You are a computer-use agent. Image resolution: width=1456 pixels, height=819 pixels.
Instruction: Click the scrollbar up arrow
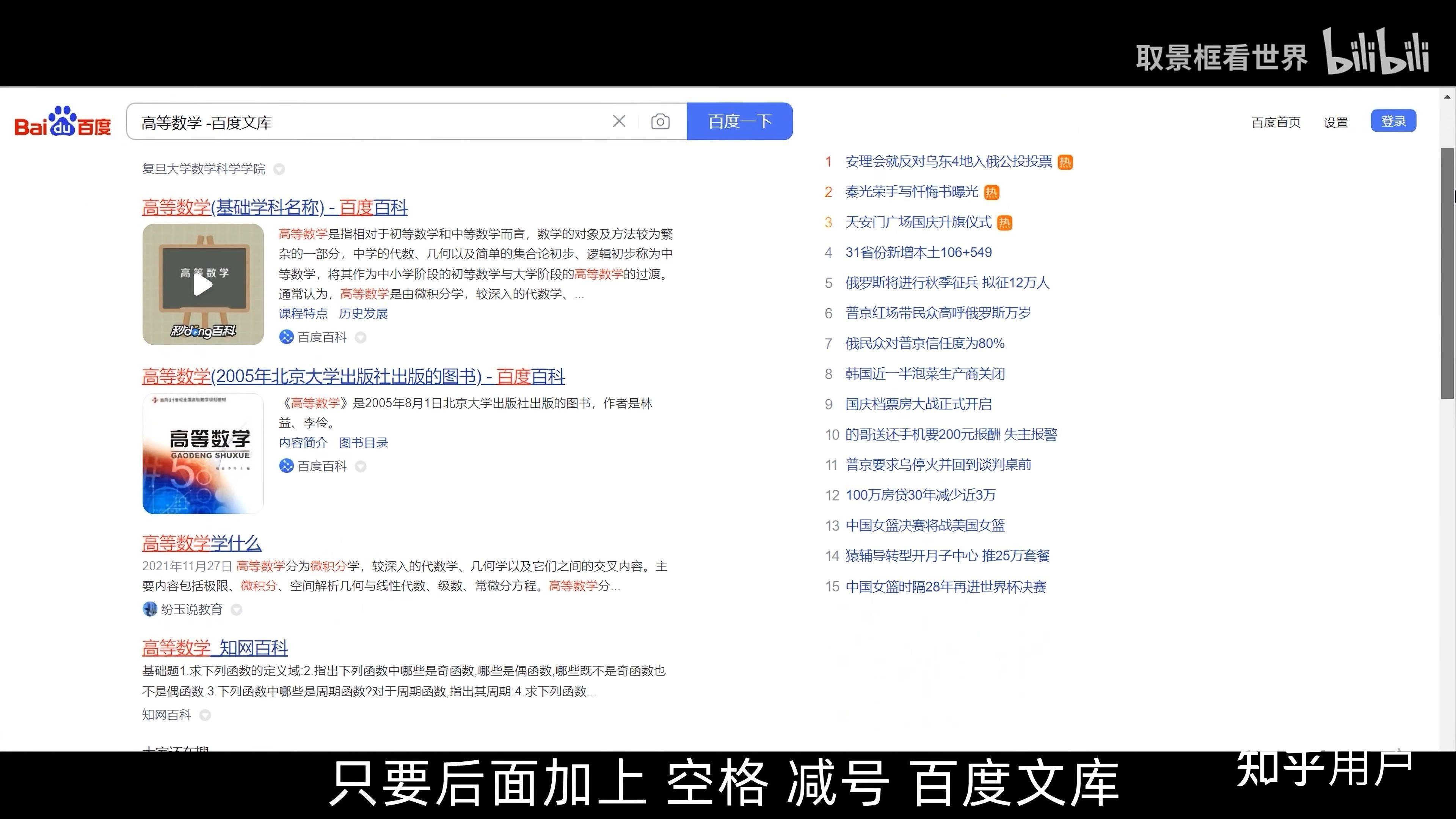tap(1447, 97)
